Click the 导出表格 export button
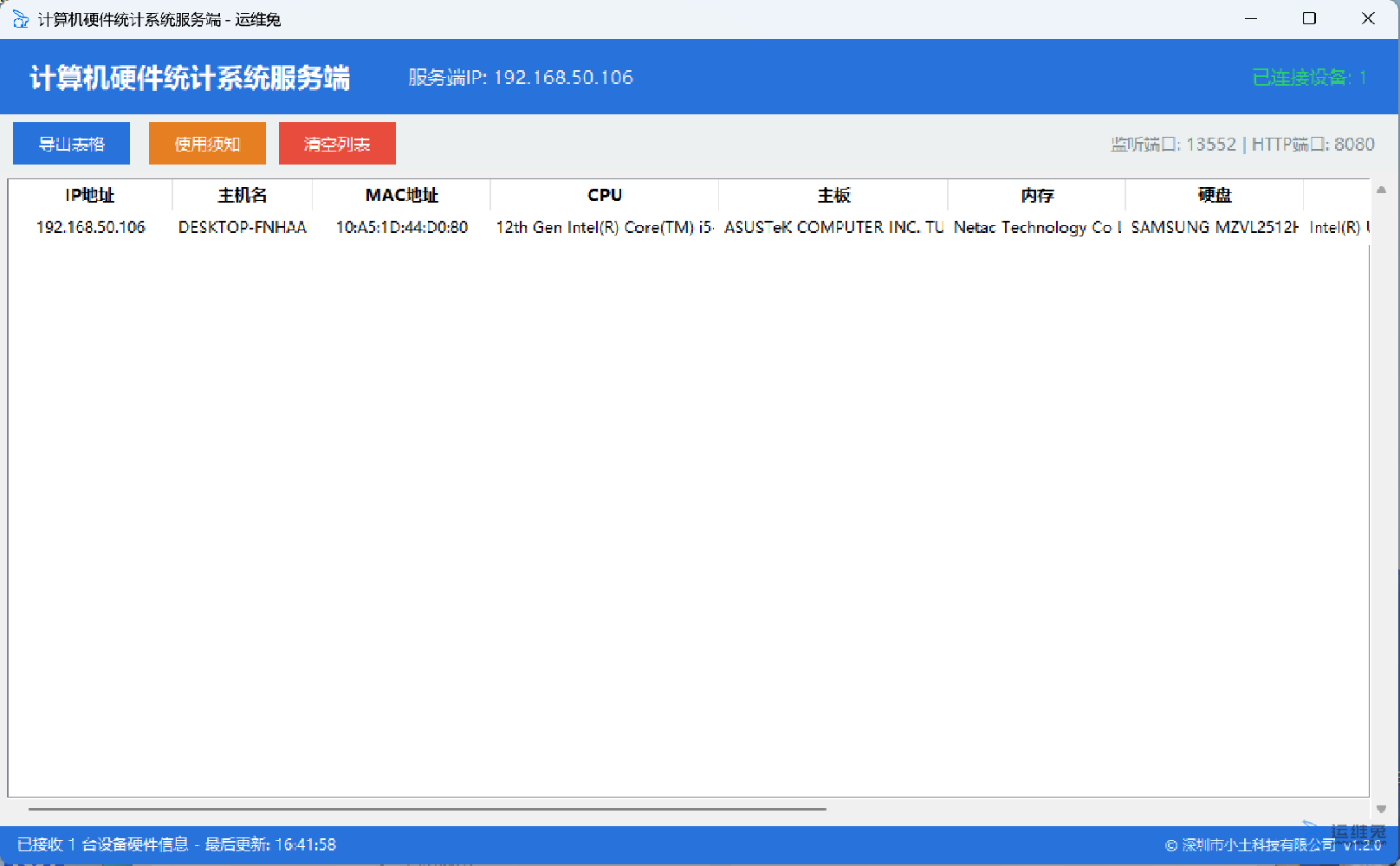The height and width of the screenshot is (866, 1400). click(x=71, y=144)
